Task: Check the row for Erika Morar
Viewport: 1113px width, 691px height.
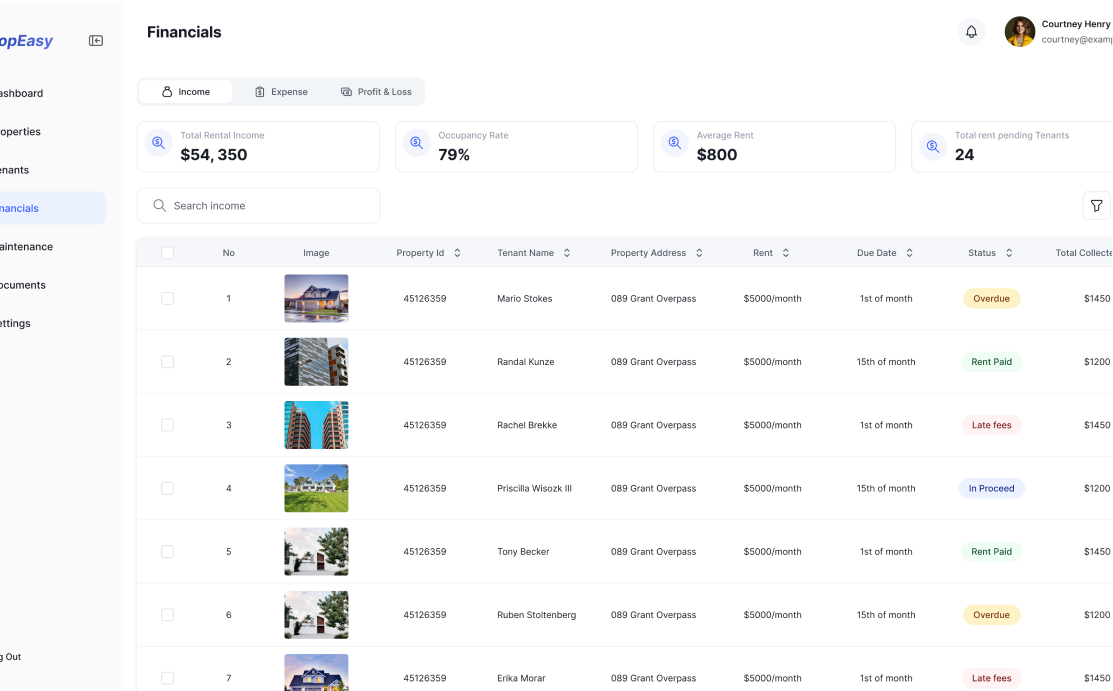Action: point(168,678)
